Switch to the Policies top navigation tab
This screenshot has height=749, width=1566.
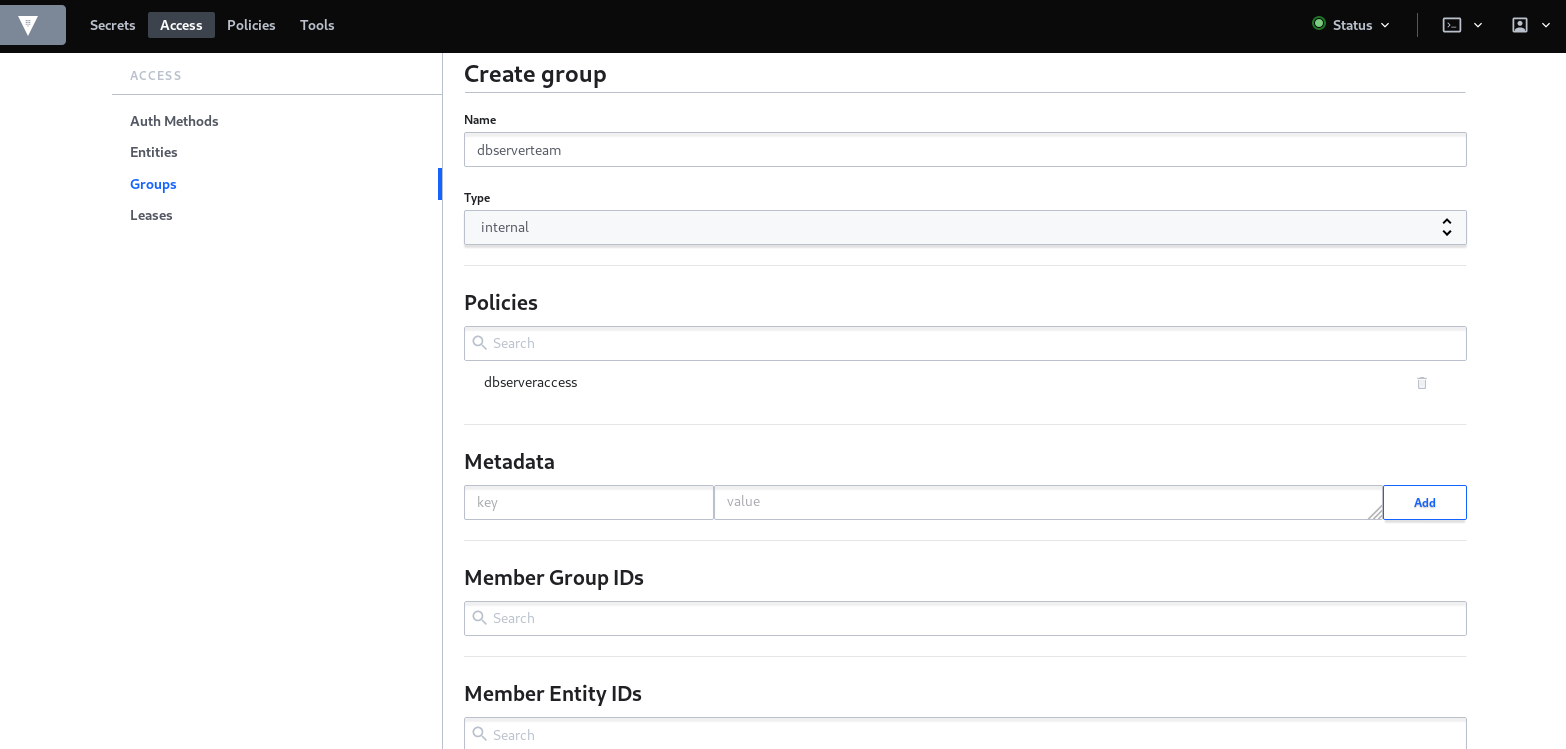point(251,25)
